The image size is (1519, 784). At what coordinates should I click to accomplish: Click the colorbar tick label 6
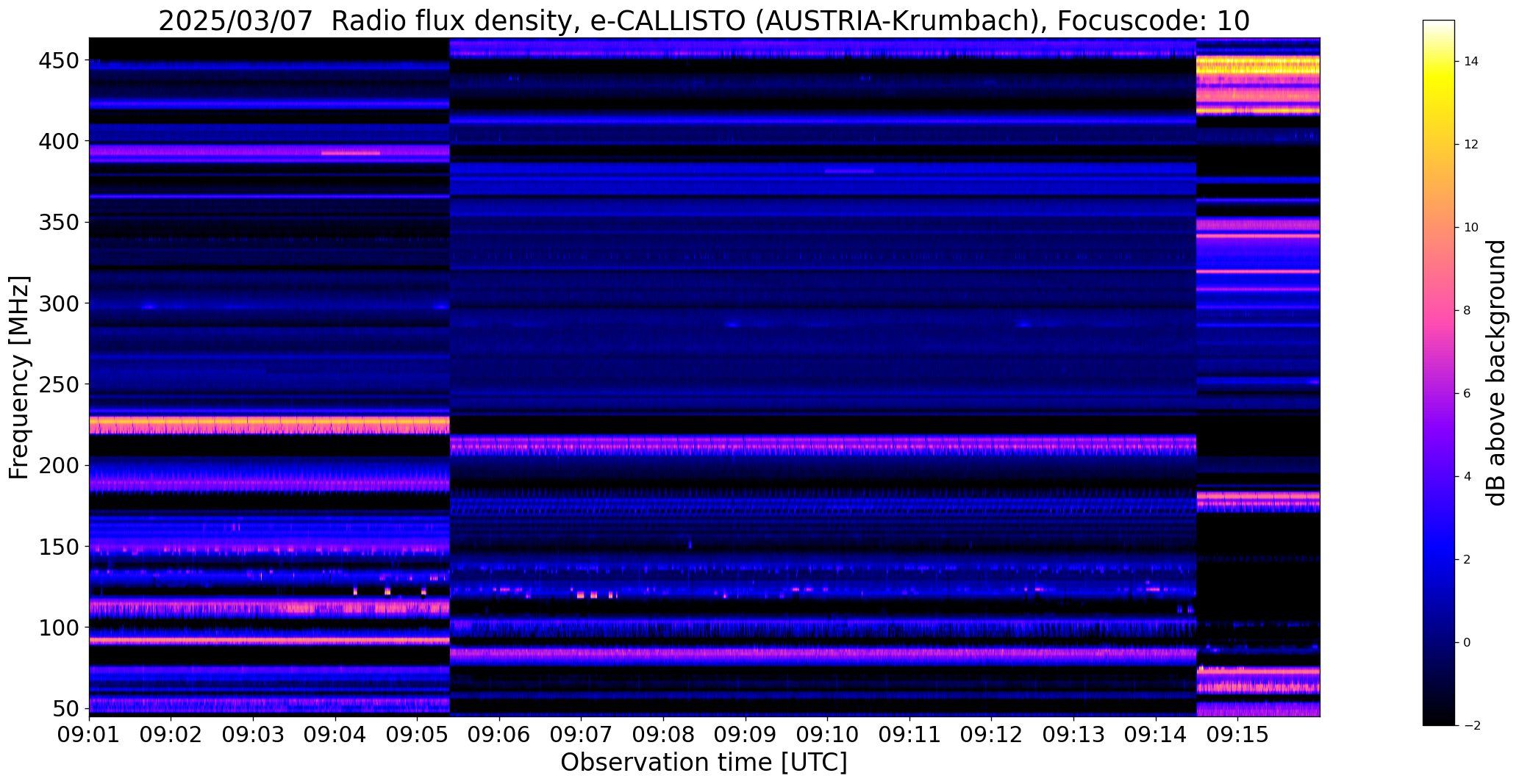pyautogui.click(x=1468, y=393)
